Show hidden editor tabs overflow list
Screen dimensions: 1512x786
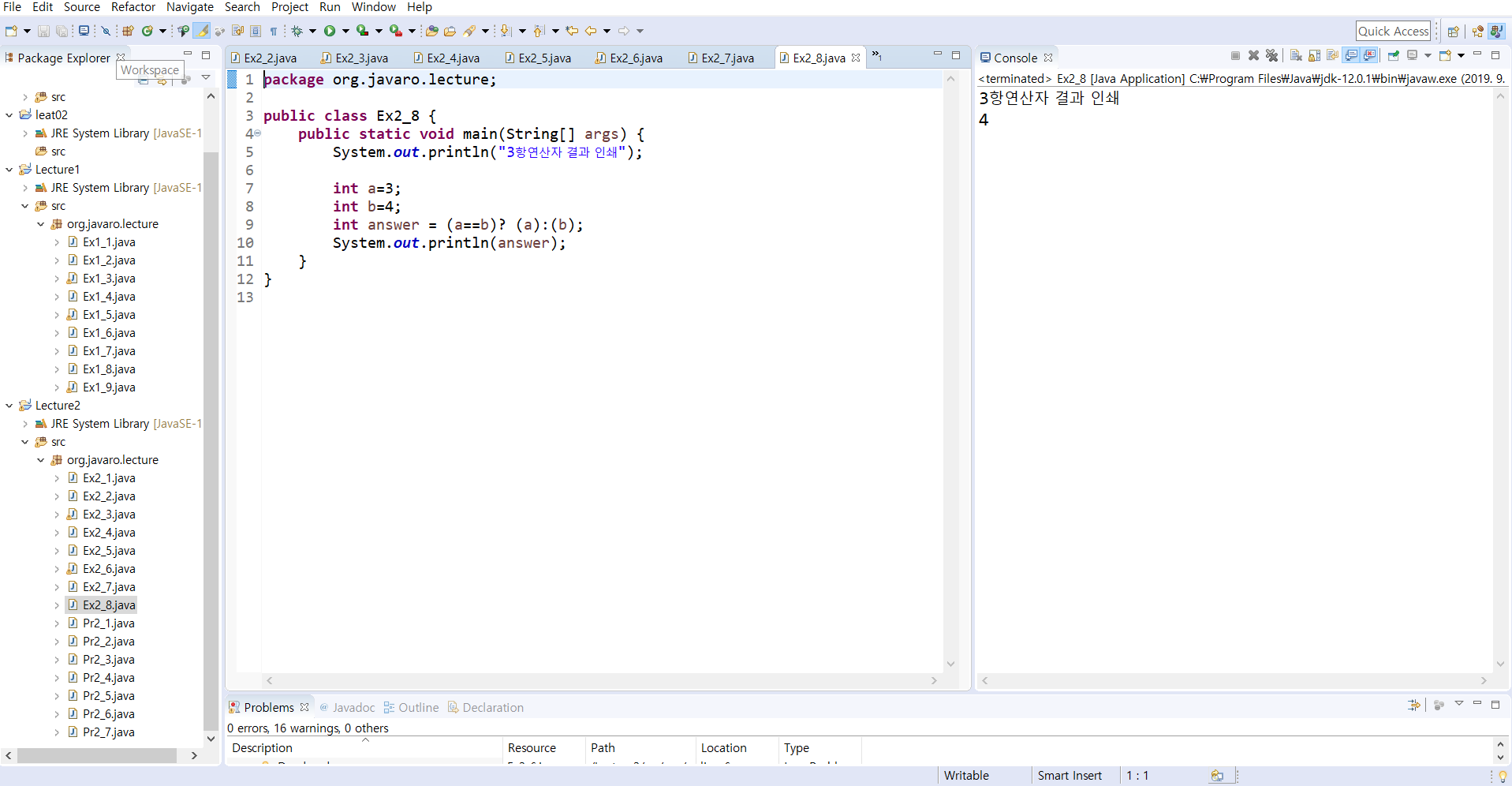[x=876, y=55]
